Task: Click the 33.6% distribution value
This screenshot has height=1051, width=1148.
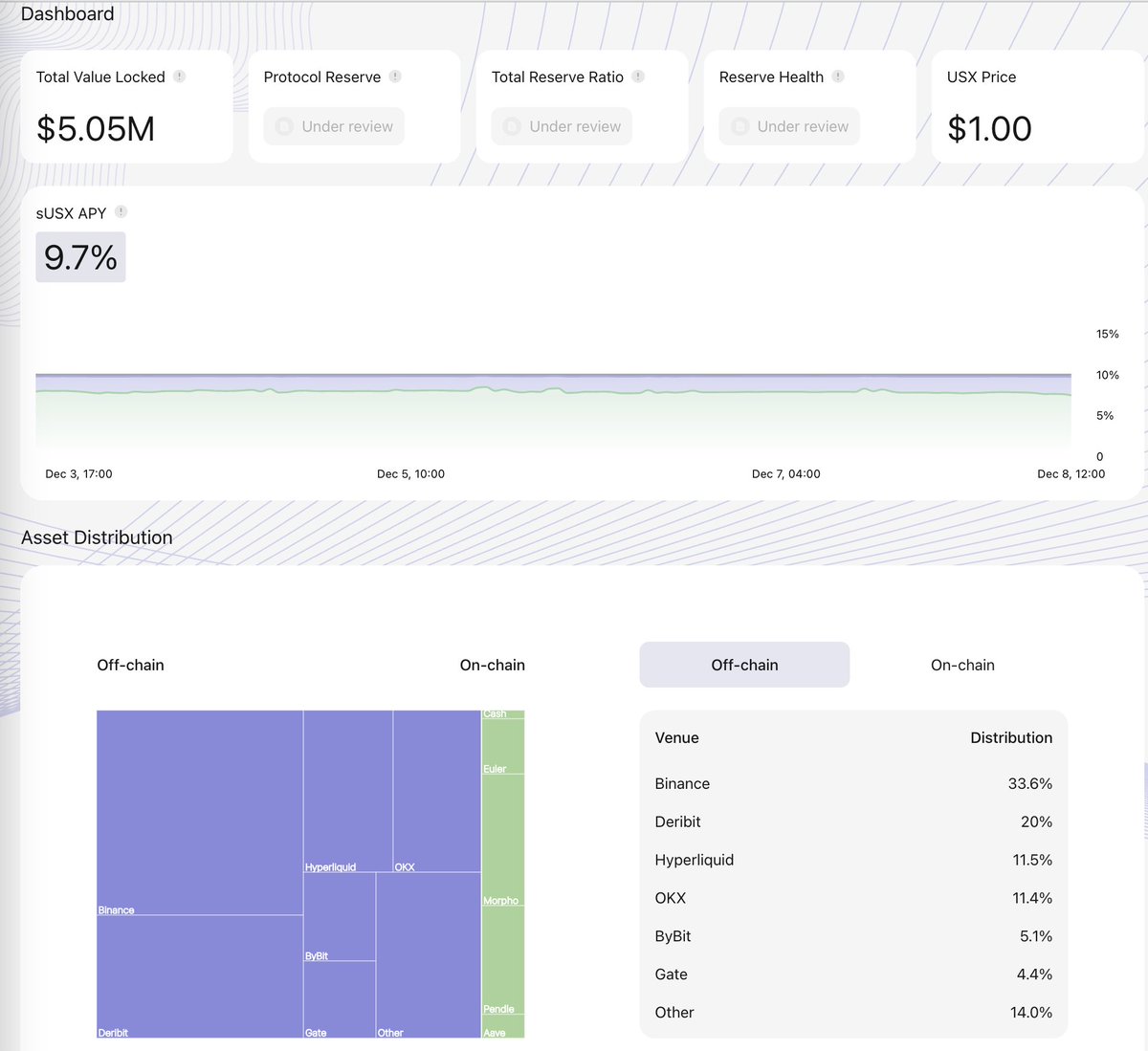Action: [1030, 783]
